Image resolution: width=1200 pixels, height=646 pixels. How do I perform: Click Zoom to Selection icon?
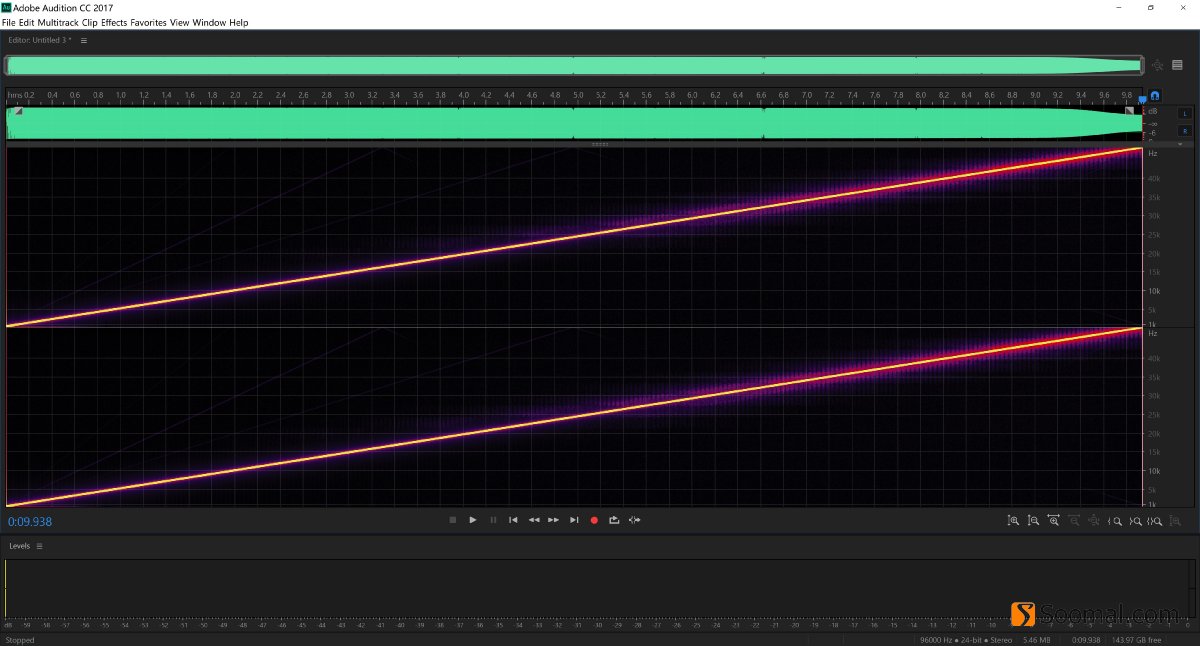click(1155, 521)
